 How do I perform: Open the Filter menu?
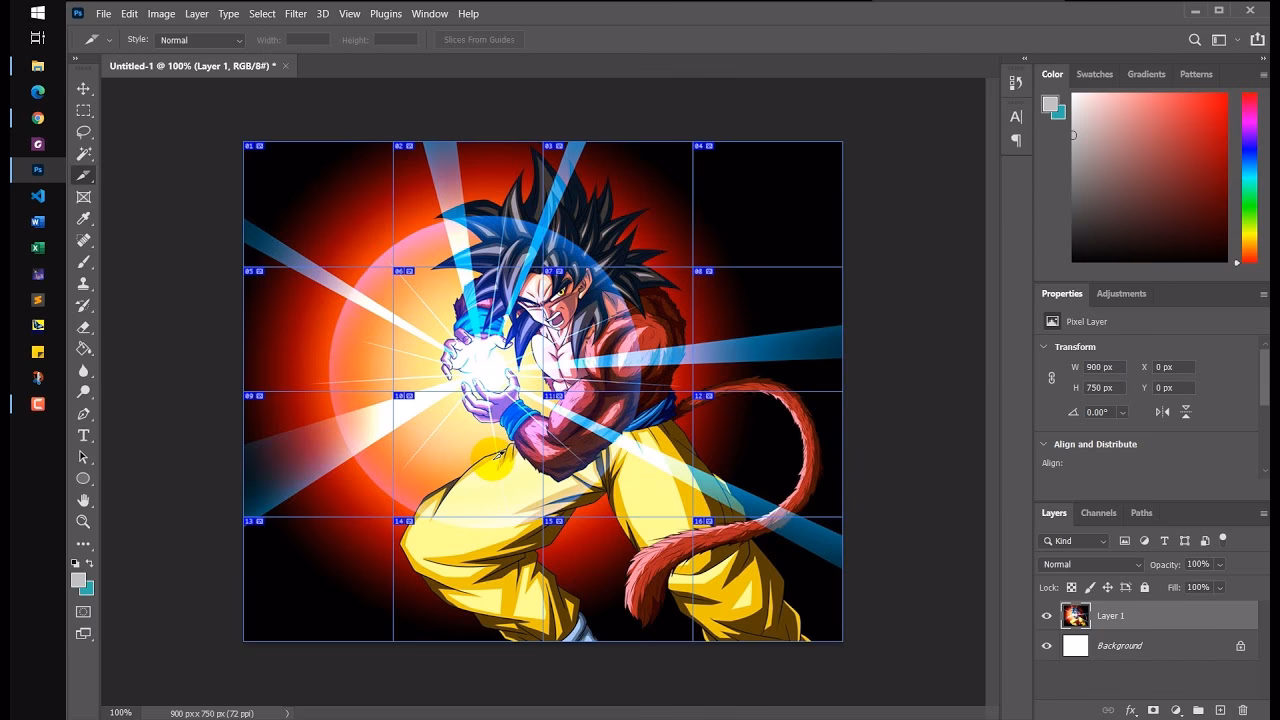point(295,13)
